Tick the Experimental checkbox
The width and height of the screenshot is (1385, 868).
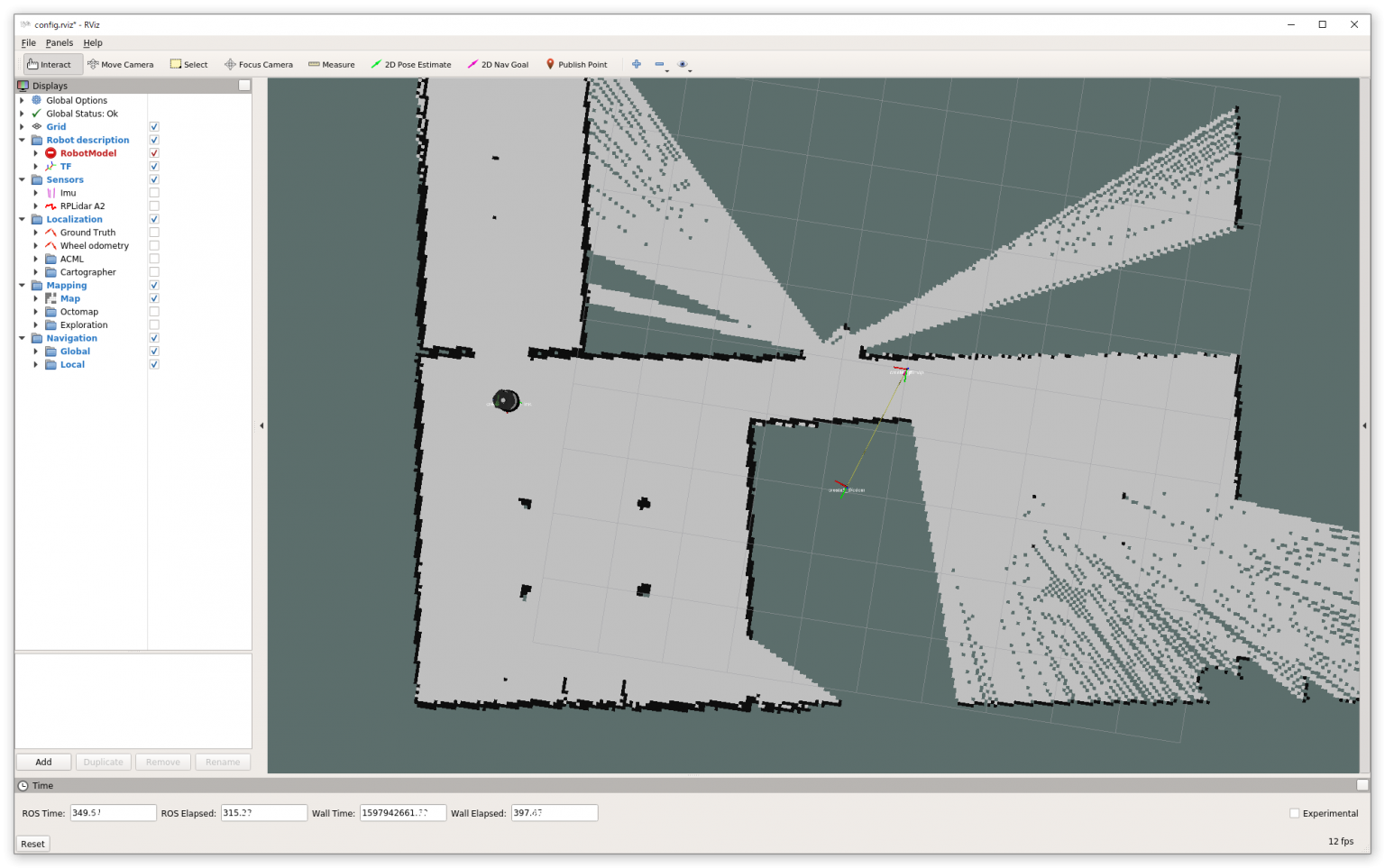pyautogui.click(x=1295, y=813)
